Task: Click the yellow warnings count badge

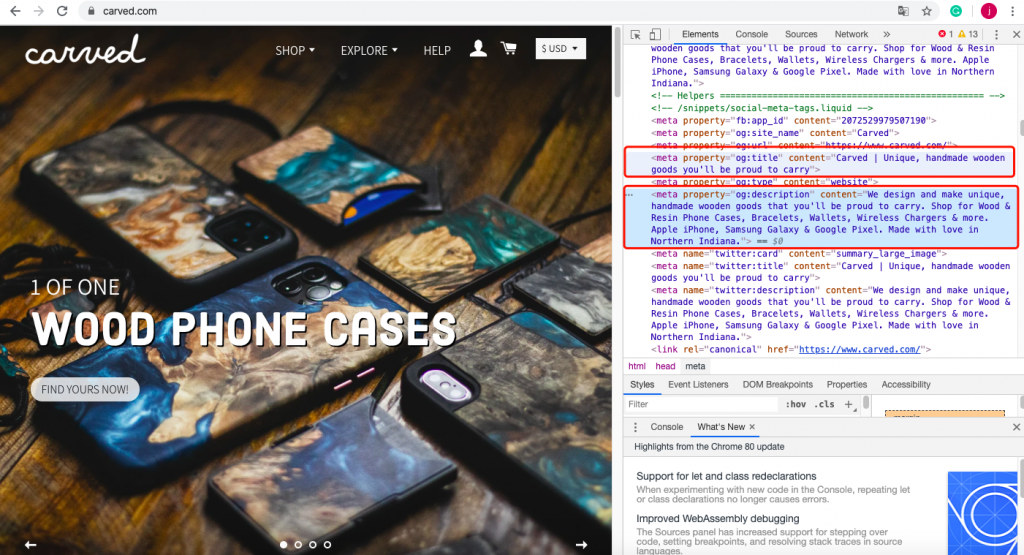Action: [968, 34]
